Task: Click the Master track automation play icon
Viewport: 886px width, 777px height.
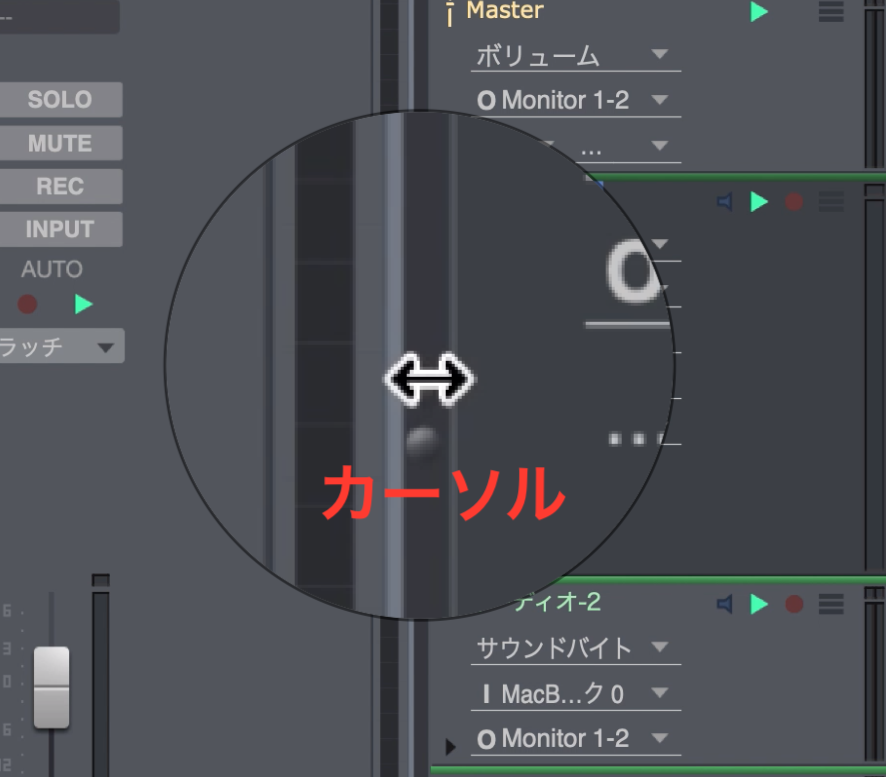Action: [x=758, y=12]
